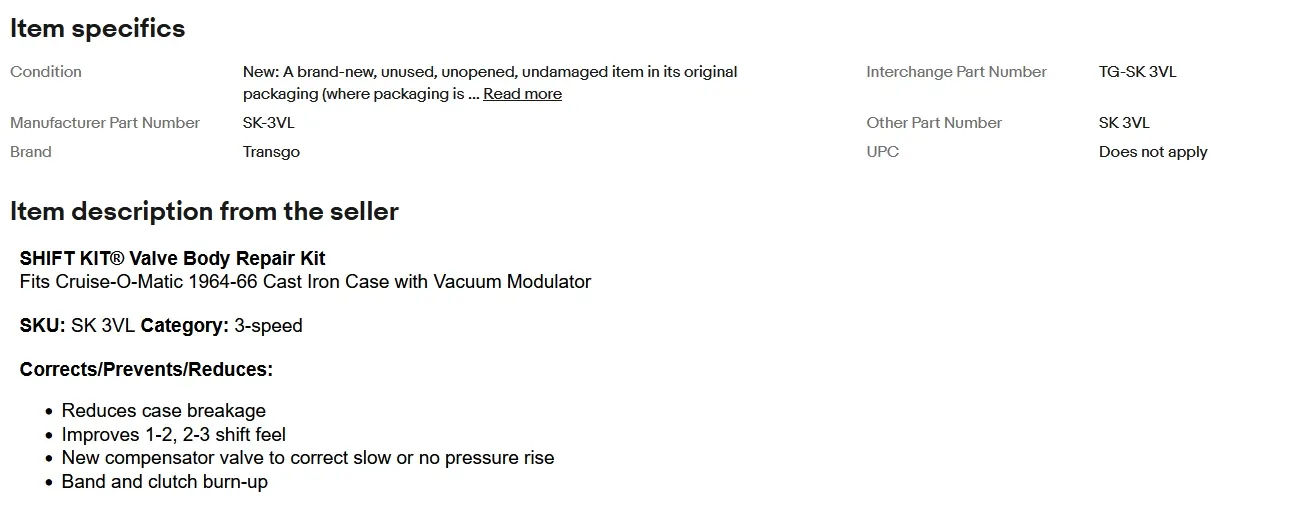
Task: Click the SHIFT KIT Valve Body Repair Kit title
Action: click(173, 258)
